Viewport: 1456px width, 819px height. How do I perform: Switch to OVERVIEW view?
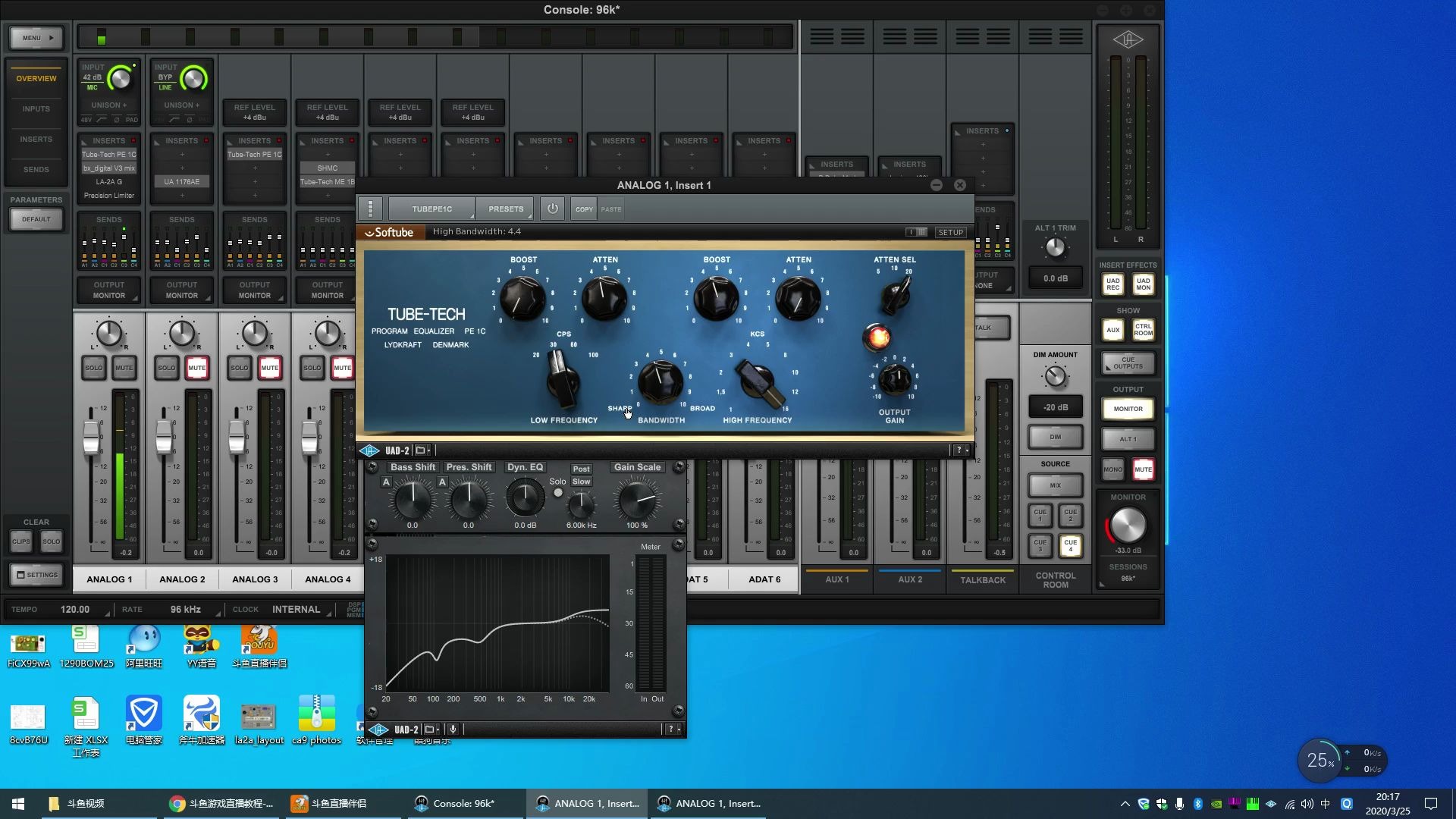pos(36,79)
